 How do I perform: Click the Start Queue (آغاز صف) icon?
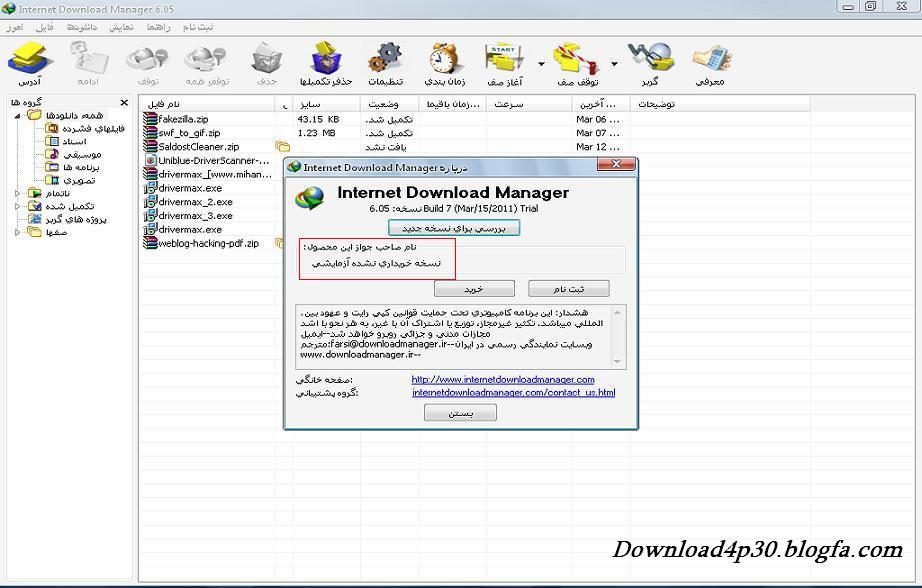pos(505,59)
